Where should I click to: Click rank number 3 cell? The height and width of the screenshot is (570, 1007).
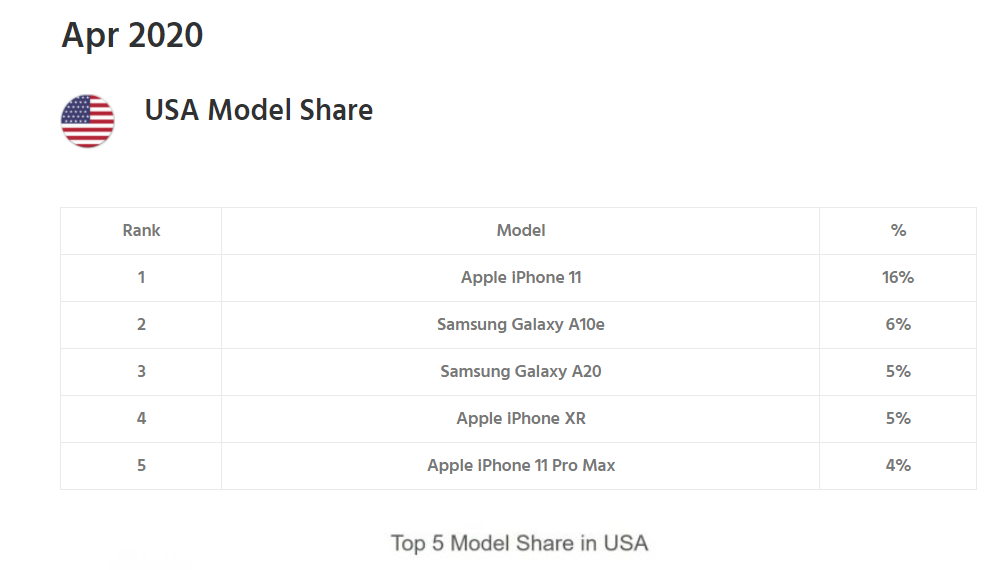[141, 371]
